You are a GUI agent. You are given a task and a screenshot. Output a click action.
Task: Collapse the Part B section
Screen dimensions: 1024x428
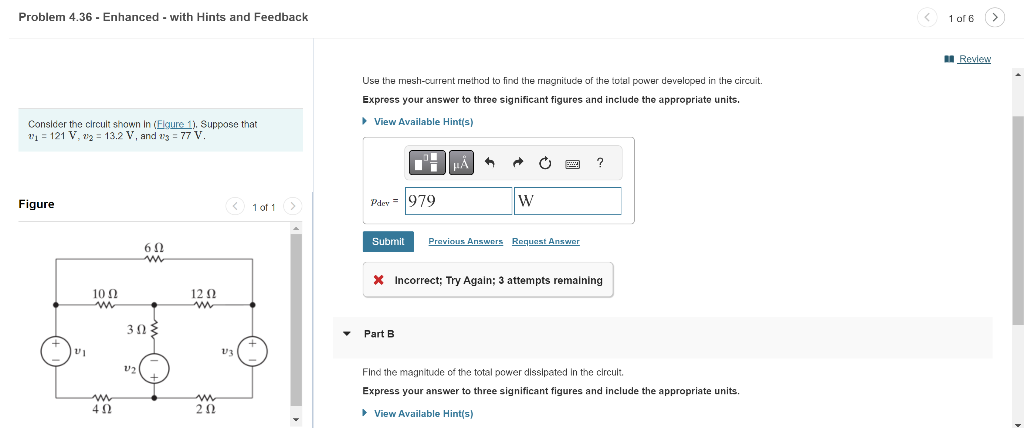pyautogui.click(x=346, y=333)
